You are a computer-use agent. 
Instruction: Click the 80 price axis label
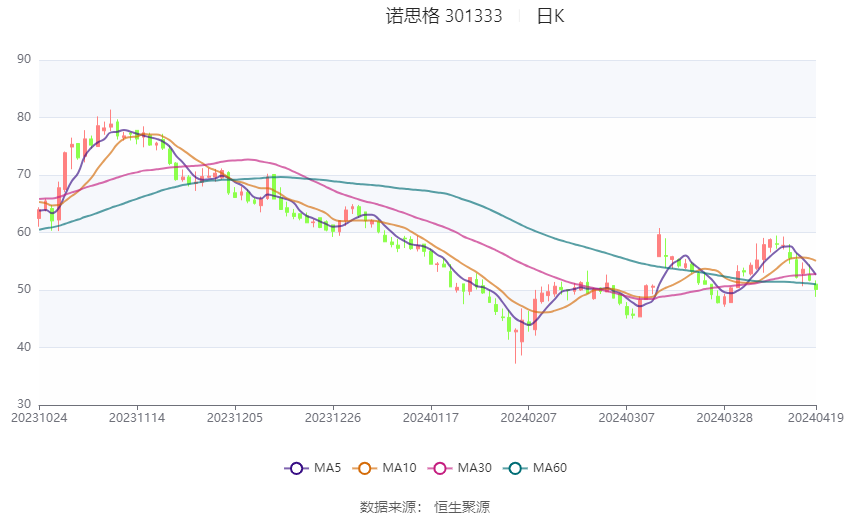[24, 117]
